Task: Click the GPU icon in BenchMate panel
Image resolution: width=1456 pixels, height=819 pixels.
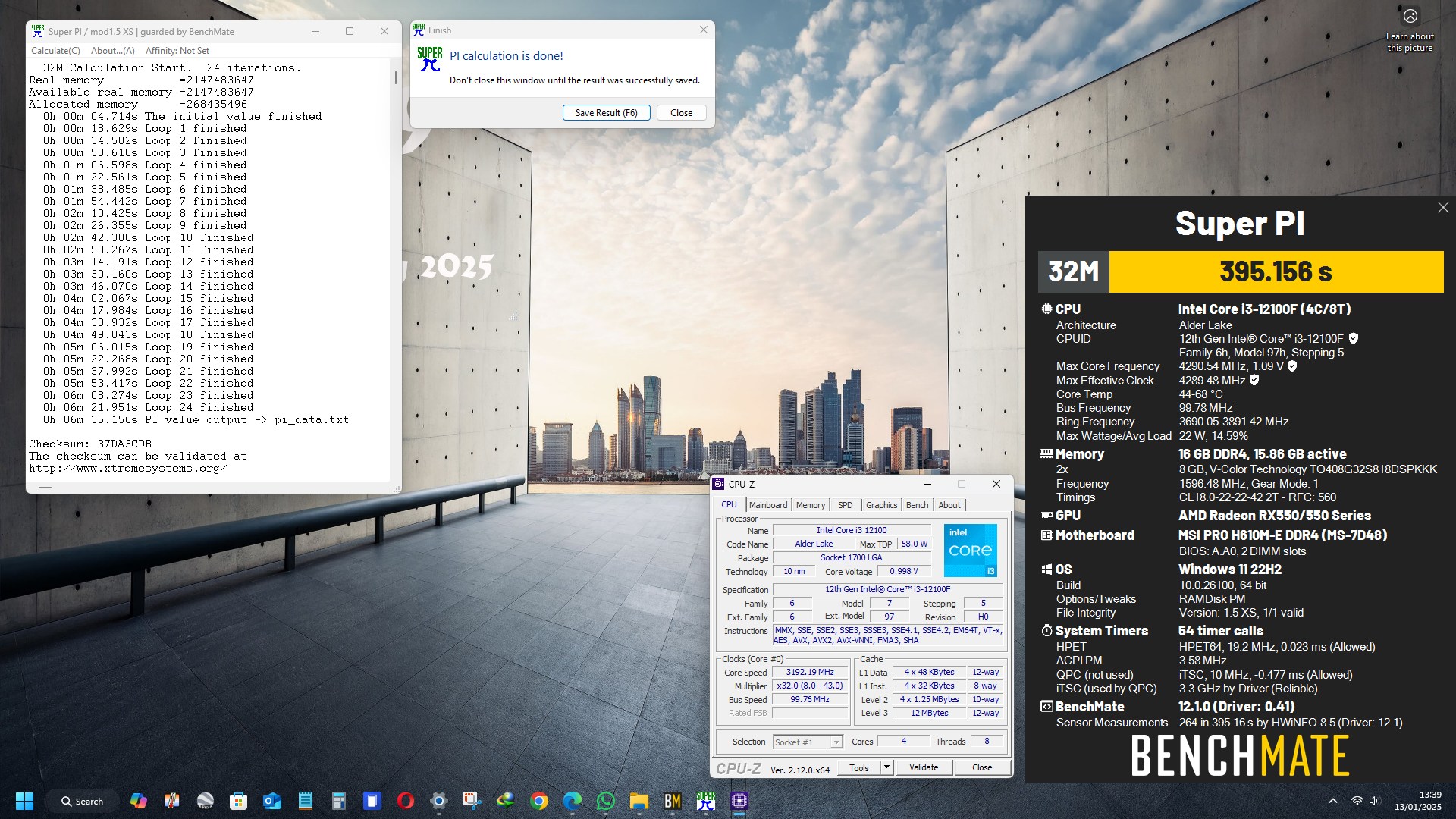Action: [1046, 515]
